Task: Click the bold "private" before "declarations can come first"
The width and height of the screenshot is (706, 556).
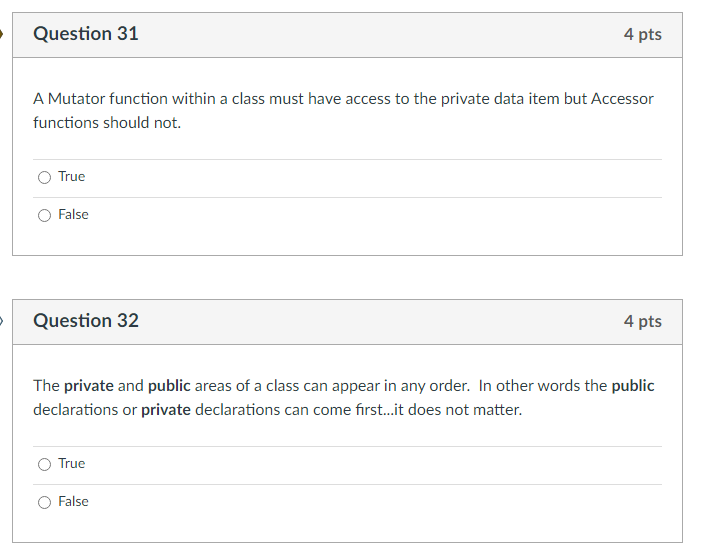Action: click(166, 410)
